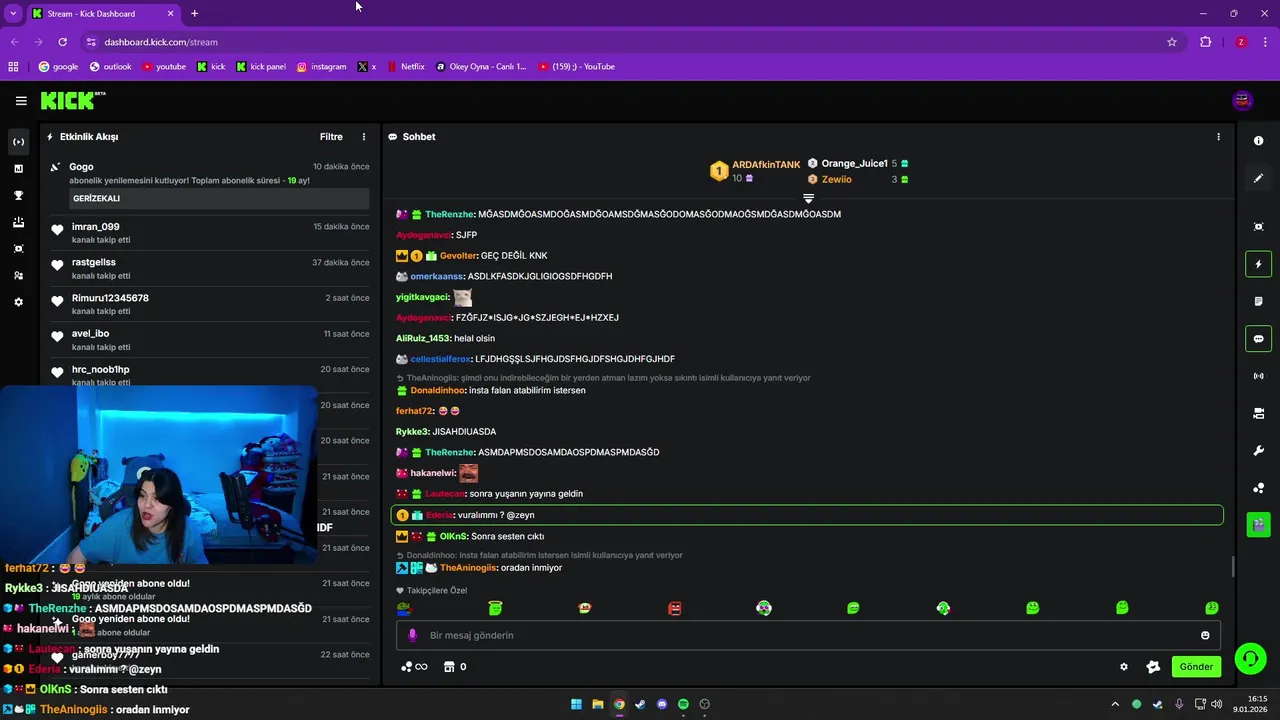The height and width of the screenshot is (720, 1280).
Task: Open three-dot menu of Sohbet panel
Action: click(1218, 137)
